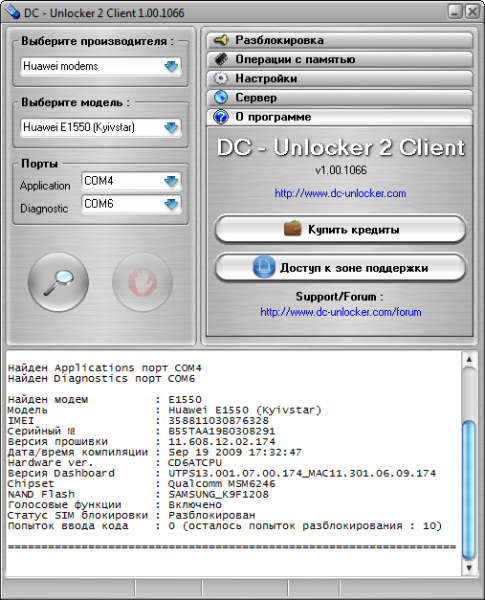
Task: Collapse the О программе section
Action: click(340, 117)
